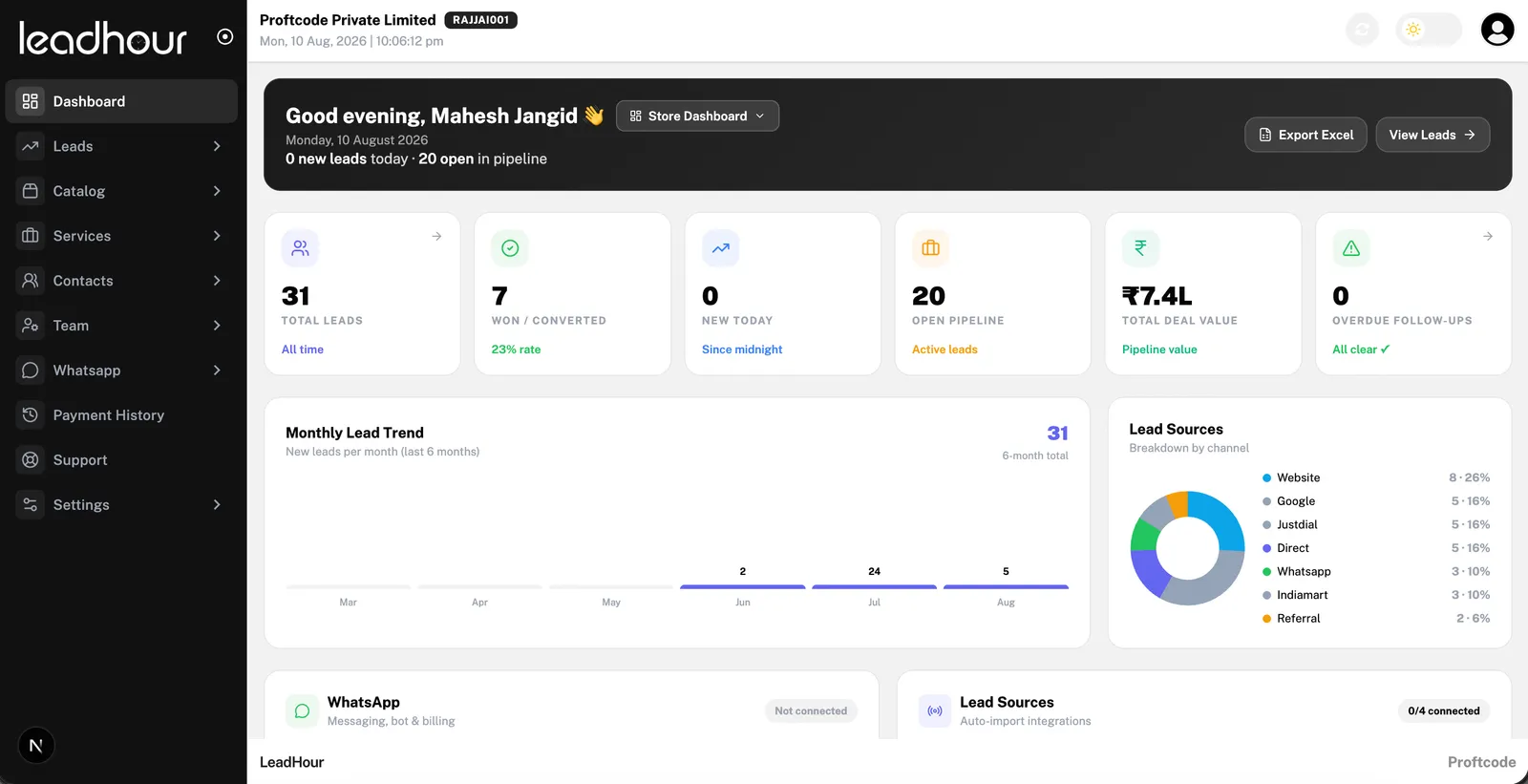1528x784 pixels.
Task: Click the Total Leads people icon
Action: [x=300, y=248]
